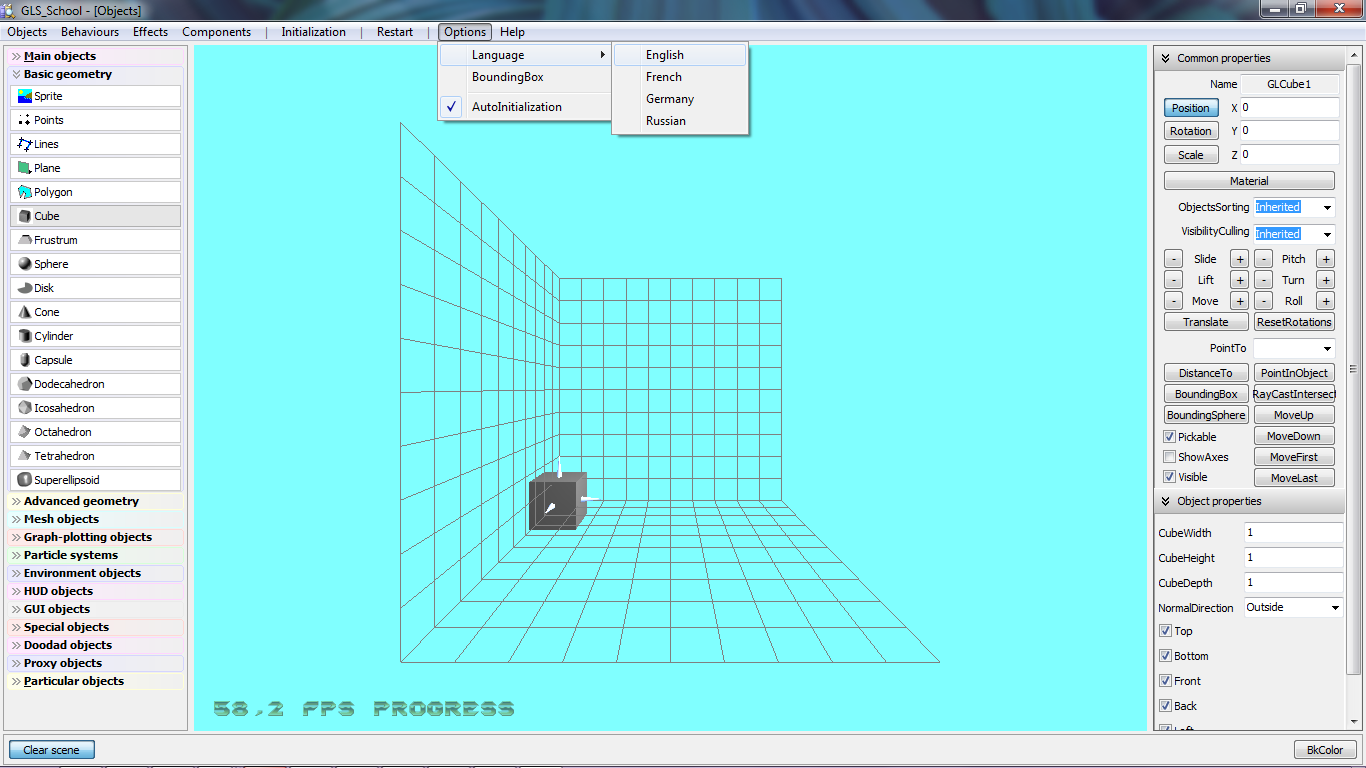The width and height of the screenshot is (1366, 768).
Task: Click the CubeWidth input field
Action: coord(1292,533)
